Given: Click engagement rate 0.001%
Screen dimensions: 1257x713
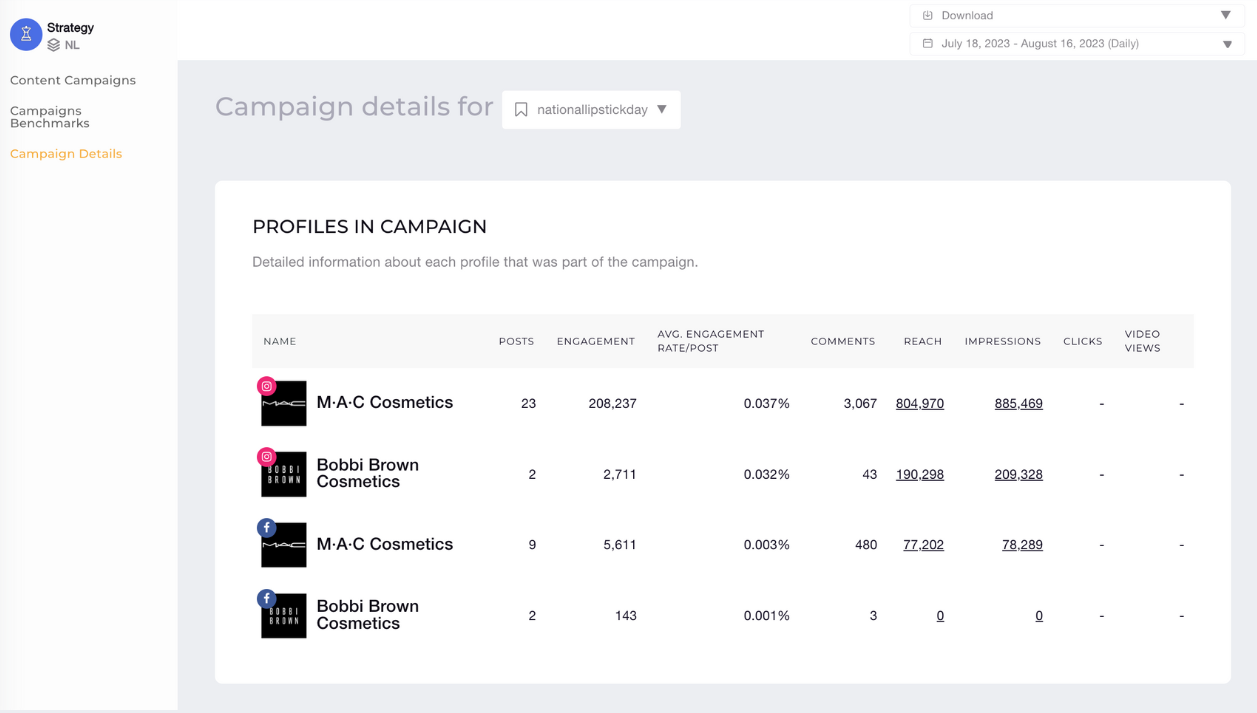Looking at the screenshot, I should (767, 616).
